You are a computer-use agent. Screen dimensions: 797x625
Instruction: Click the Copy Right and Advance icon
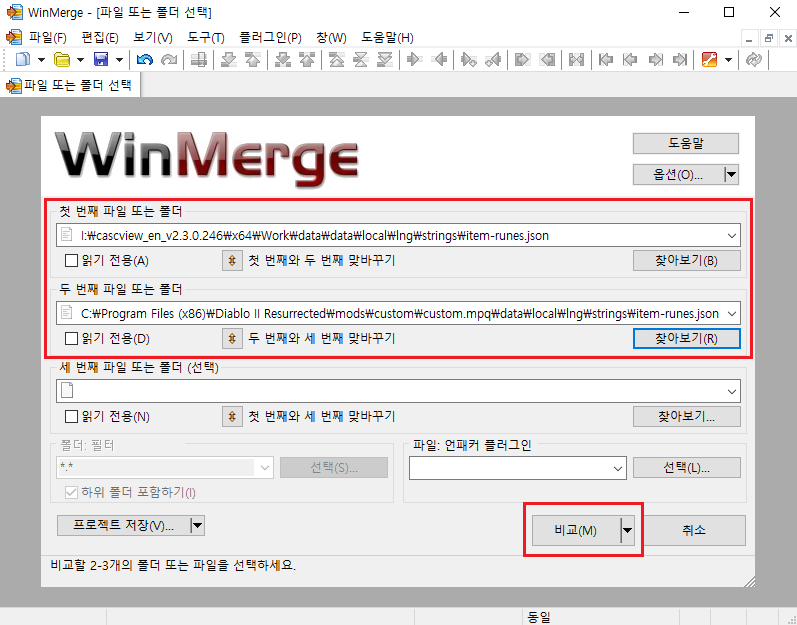[x=468, y=60]
